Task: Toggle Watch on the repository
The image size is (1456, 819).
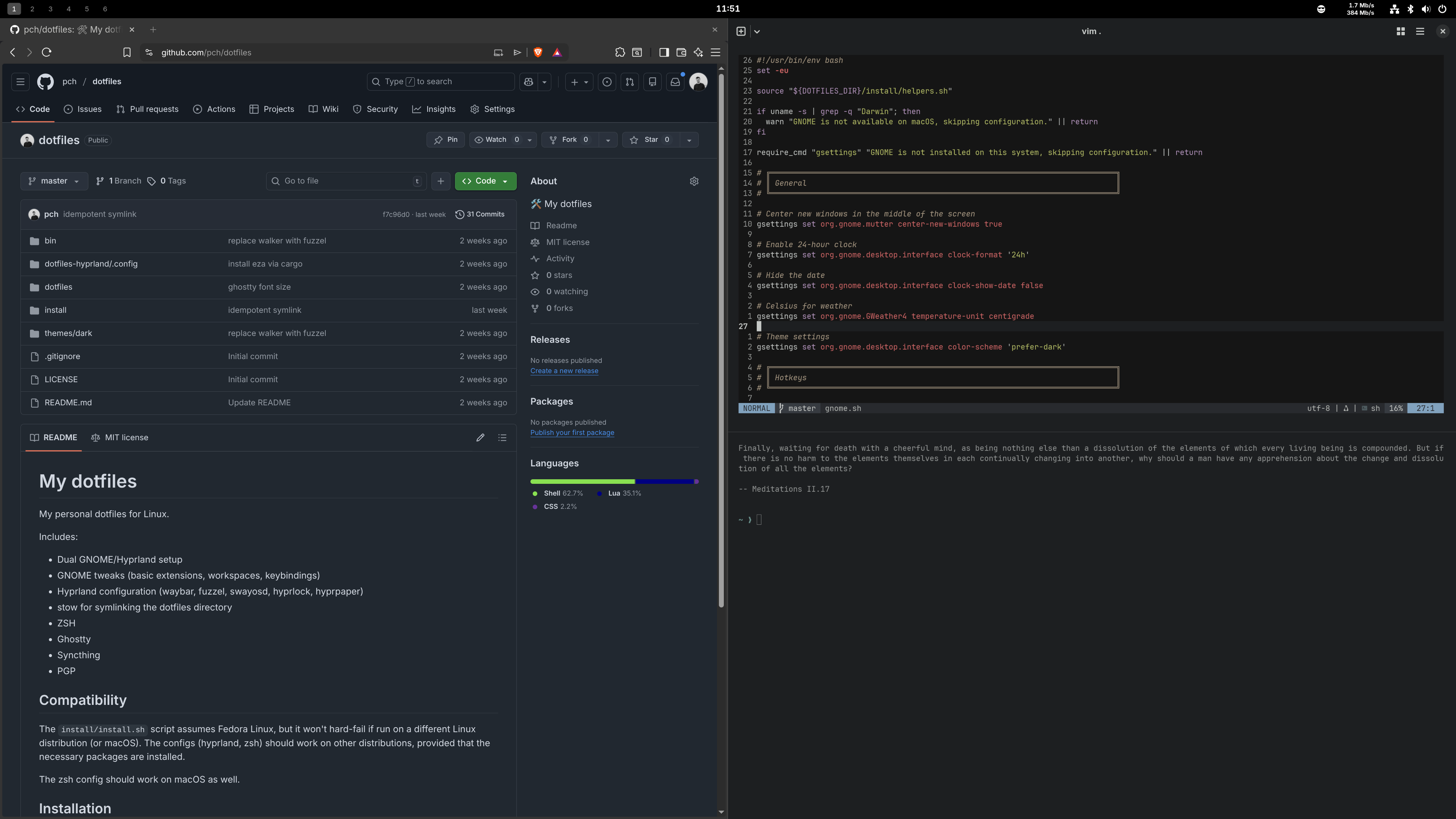Action: point(496,140)
